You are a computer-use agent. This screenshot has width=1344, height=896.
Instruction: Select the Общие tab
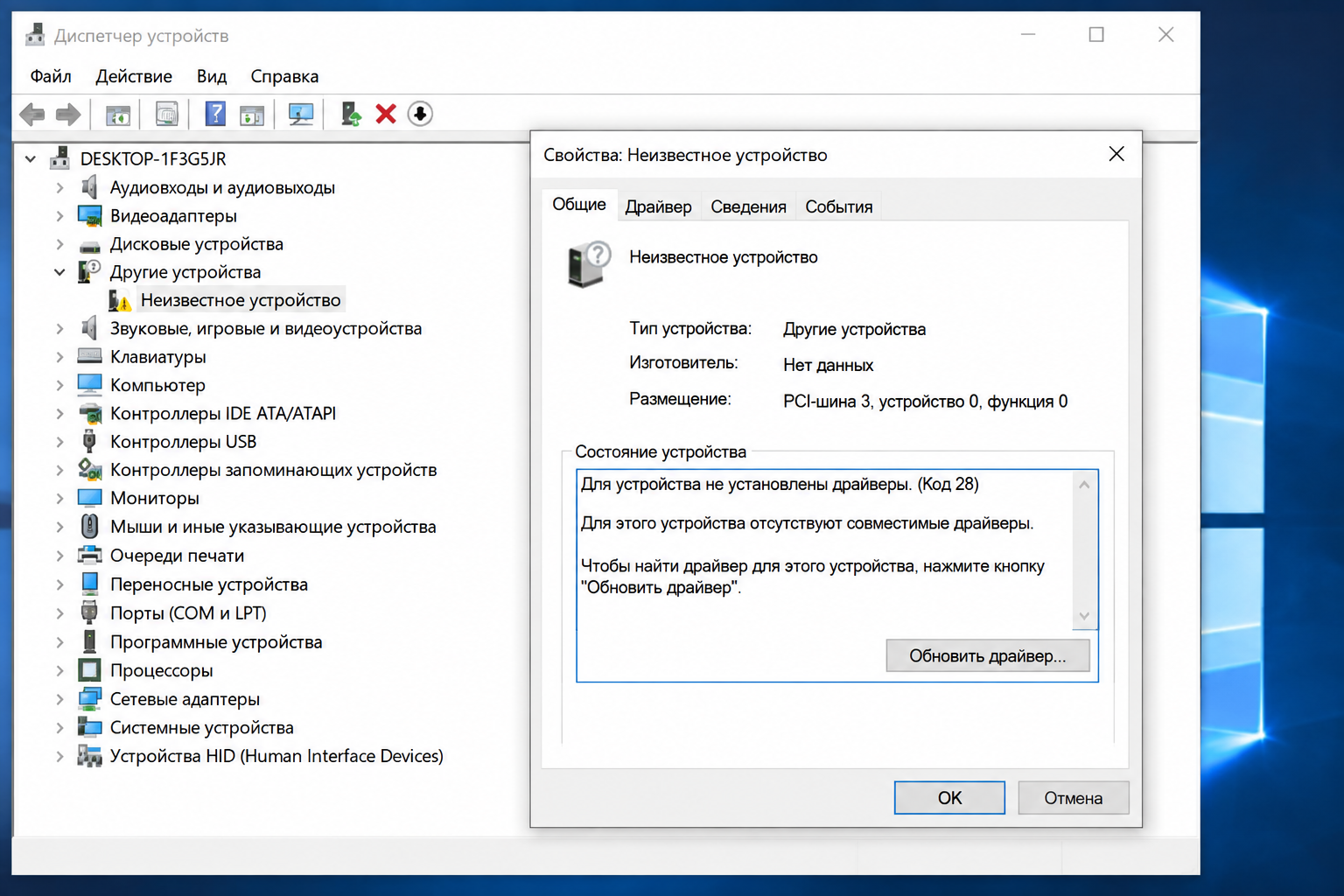tap(579, 204)
